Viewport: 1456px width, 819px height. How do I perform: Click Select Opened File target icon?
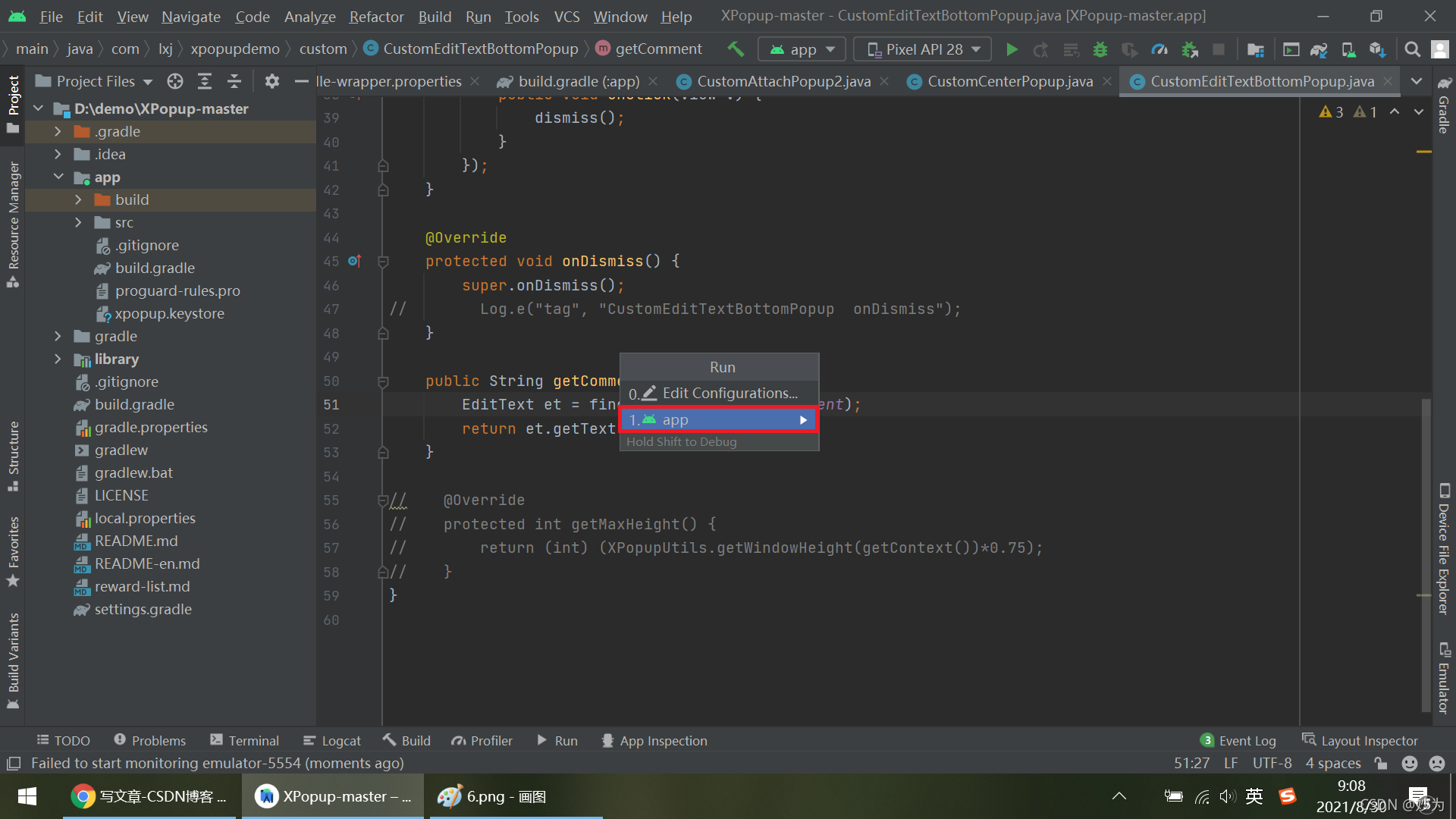point(175,81)
